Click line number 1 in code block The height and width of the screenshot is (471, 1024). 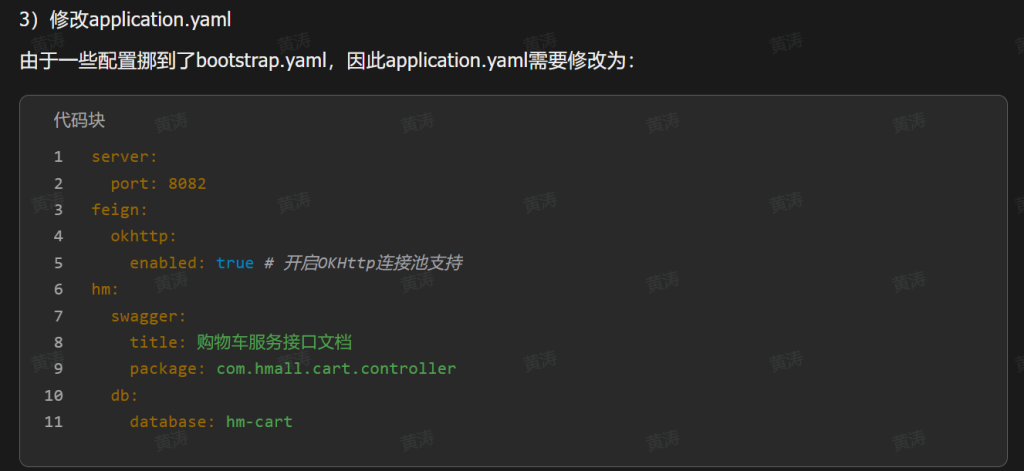(x=58, y=157)
